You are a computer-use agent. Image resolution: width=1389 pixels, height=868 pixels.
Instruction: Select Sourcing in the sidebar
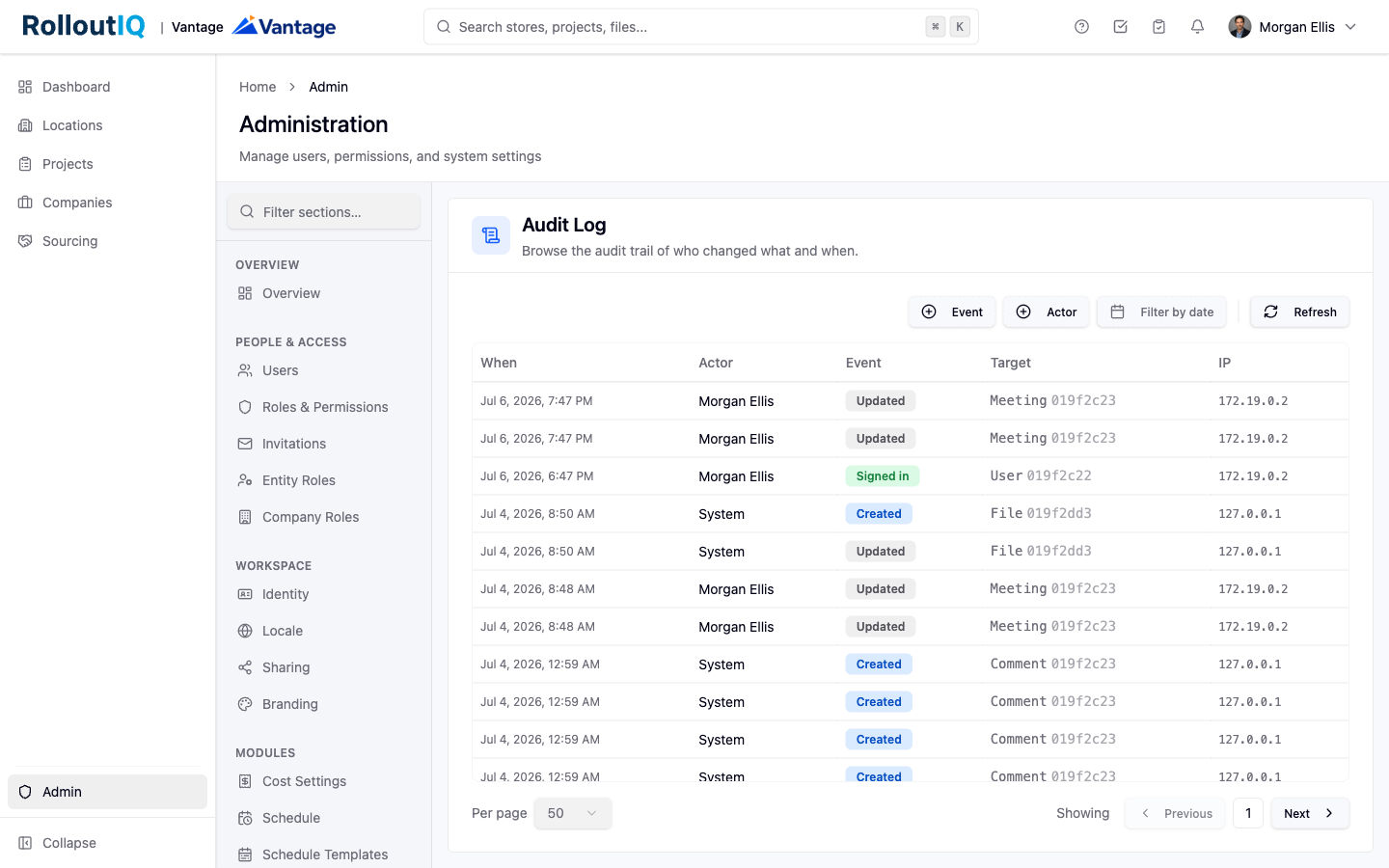(x=107, y=241)
